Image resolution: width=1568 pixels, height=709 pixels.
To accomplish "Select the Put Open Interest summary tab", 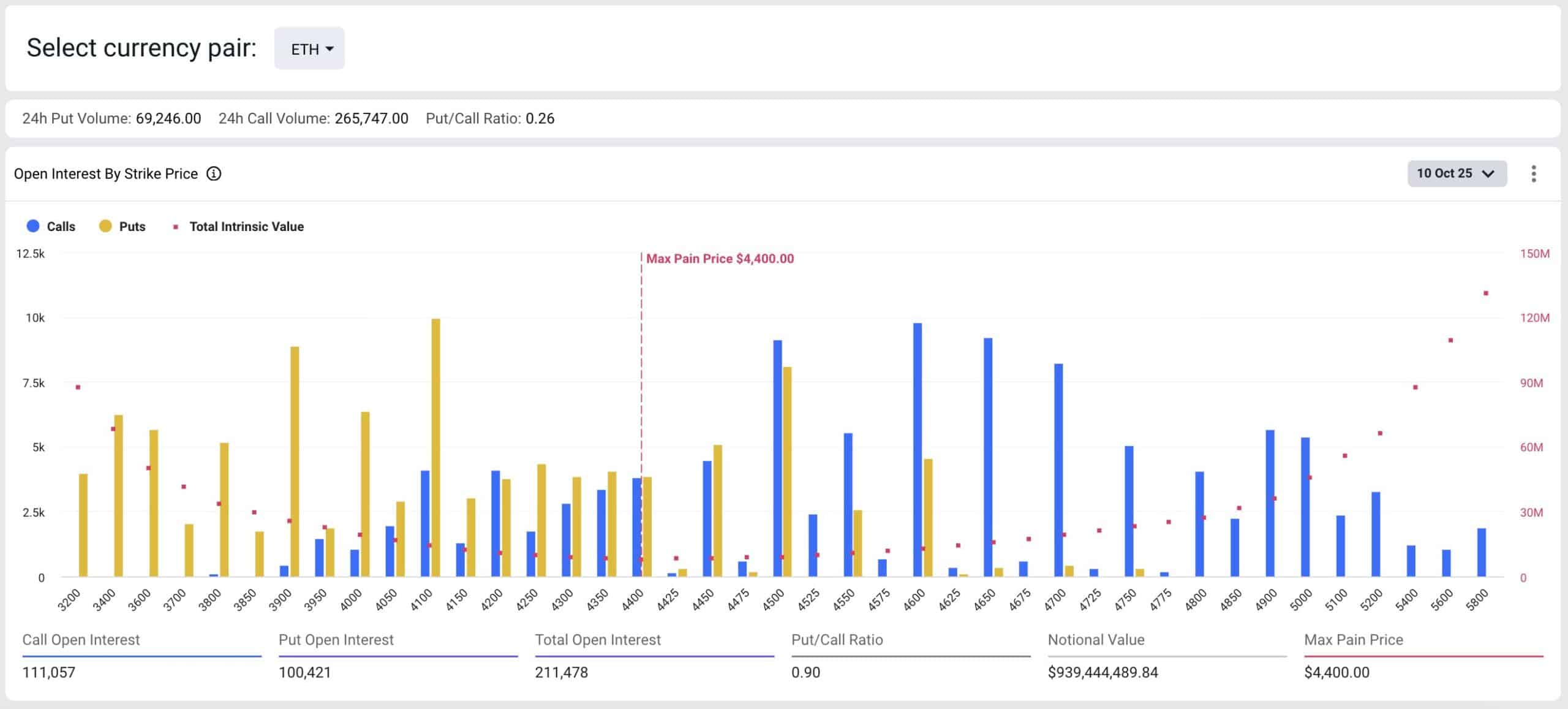I will coord(336,640).
